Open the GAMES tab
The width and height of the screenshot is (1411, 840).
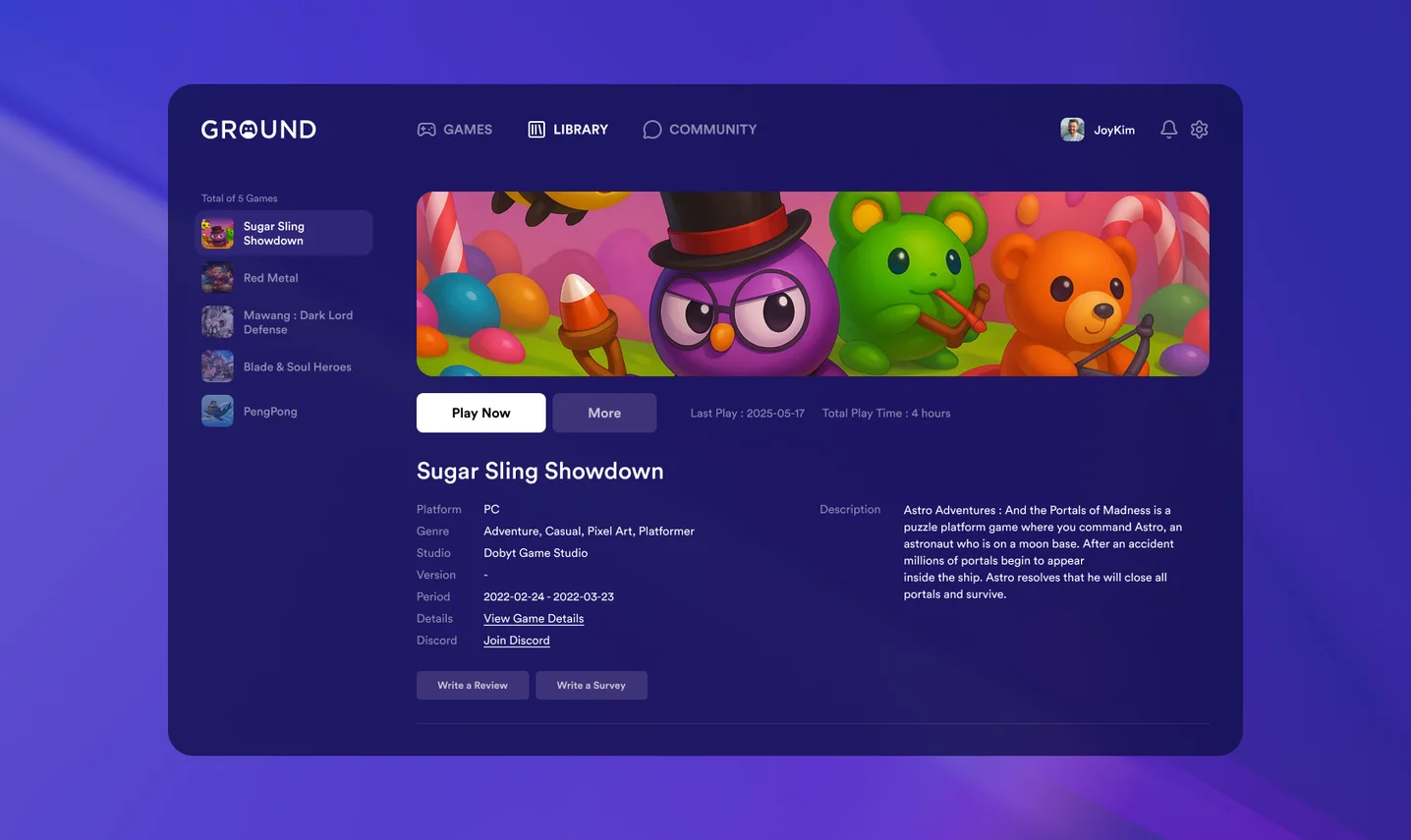(454, 130)
